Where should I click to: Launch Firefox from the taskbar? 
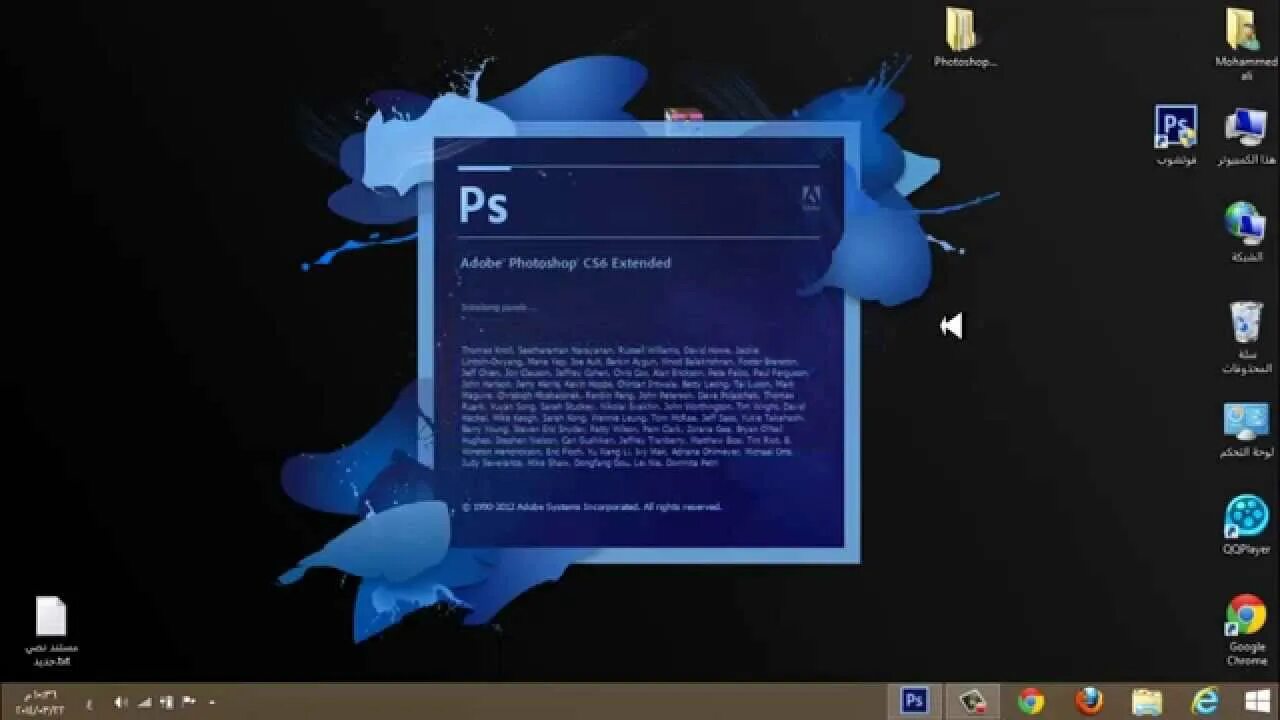1089,700
